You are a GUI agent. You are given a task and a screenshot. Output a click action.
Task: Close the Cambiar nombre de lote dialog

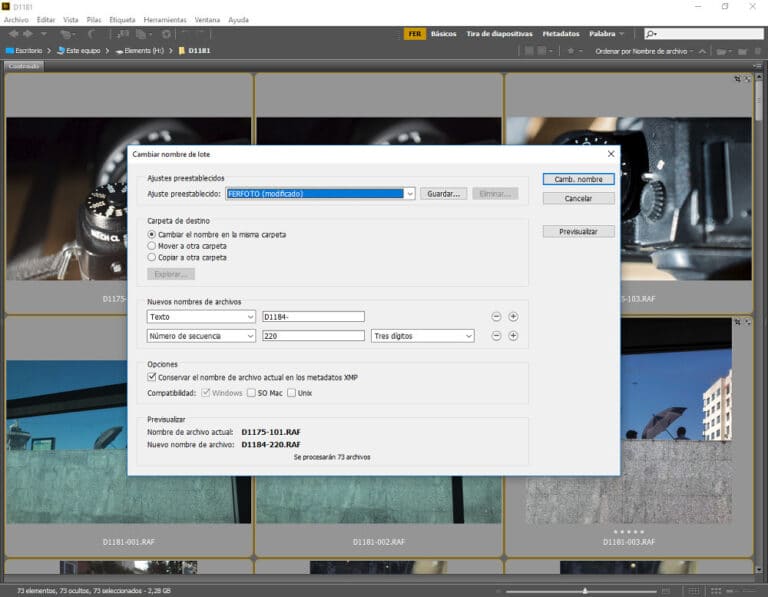611,154
